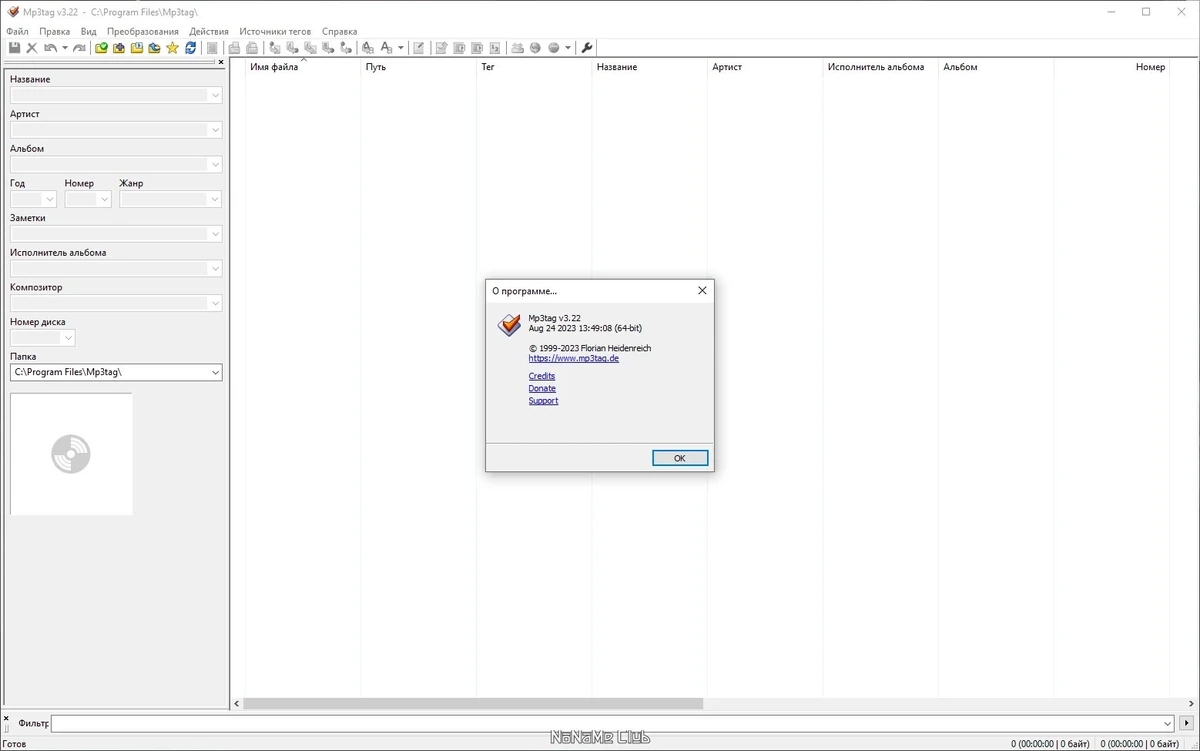
Task: Click the remove tag X icon
Action: (x=32, y=48)
